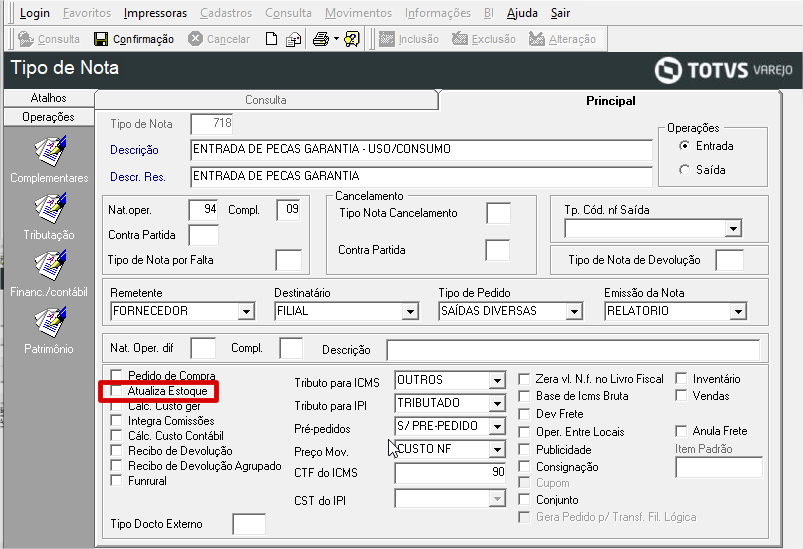Click the Sair menu item
Screen dimensions: 803x549
(560, 13)
